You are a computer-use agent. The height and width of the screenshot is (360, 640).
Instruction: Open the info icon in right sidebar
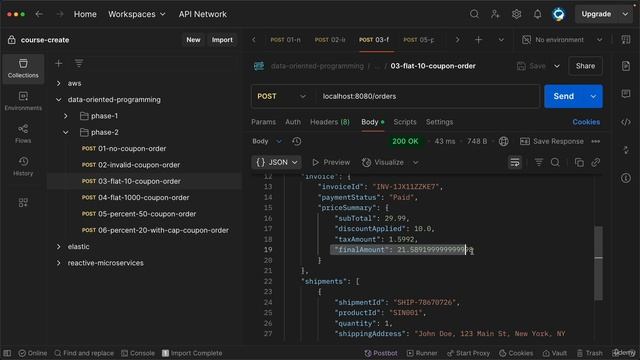click(x=626, y=178)
